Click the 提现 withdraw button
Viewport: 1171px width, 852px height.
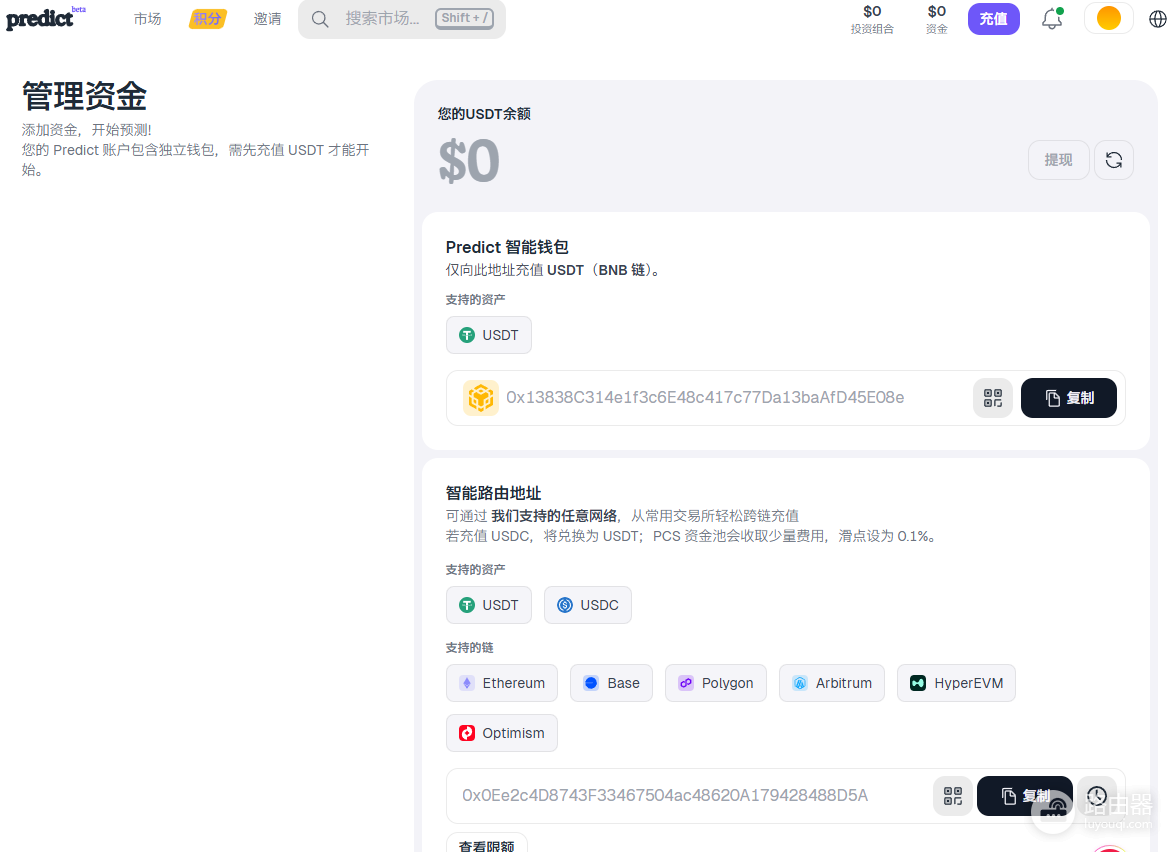pyautogui.click(x=1058, y=160)
